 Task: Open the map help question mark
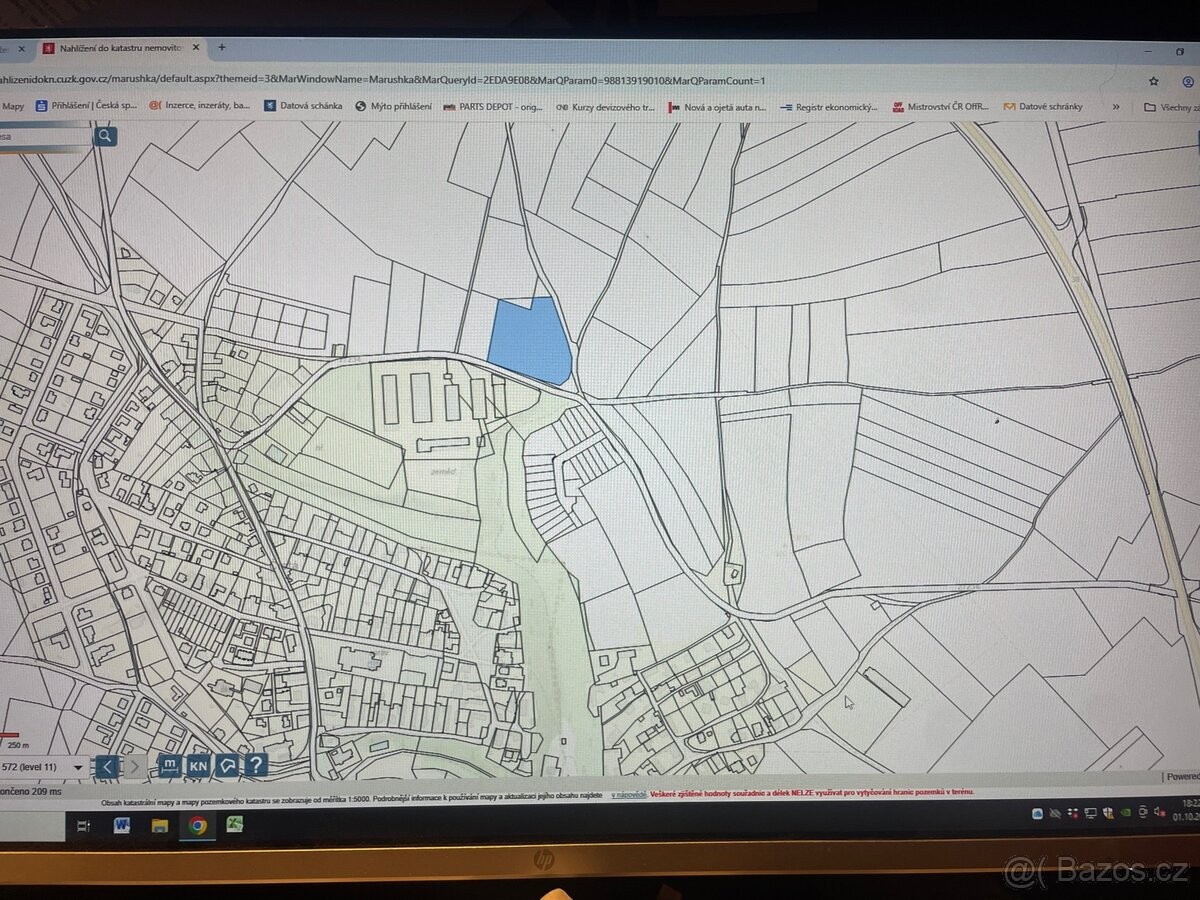pyautogui.click(x=257, y=765)
